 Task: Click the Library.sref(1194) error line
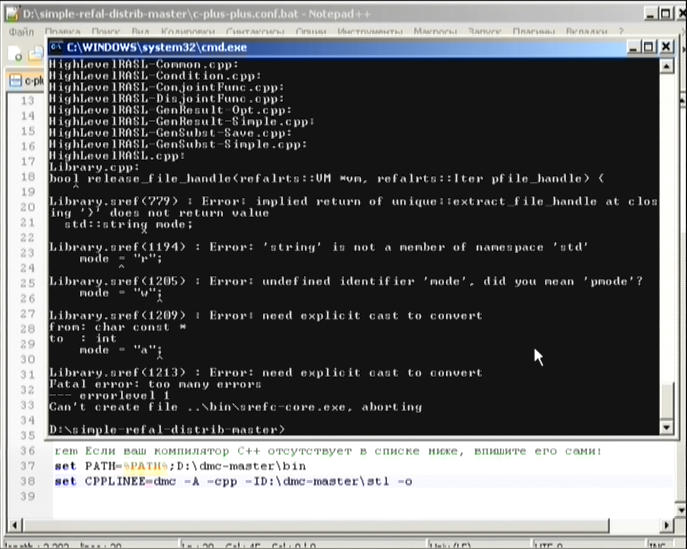coord(319,247)
